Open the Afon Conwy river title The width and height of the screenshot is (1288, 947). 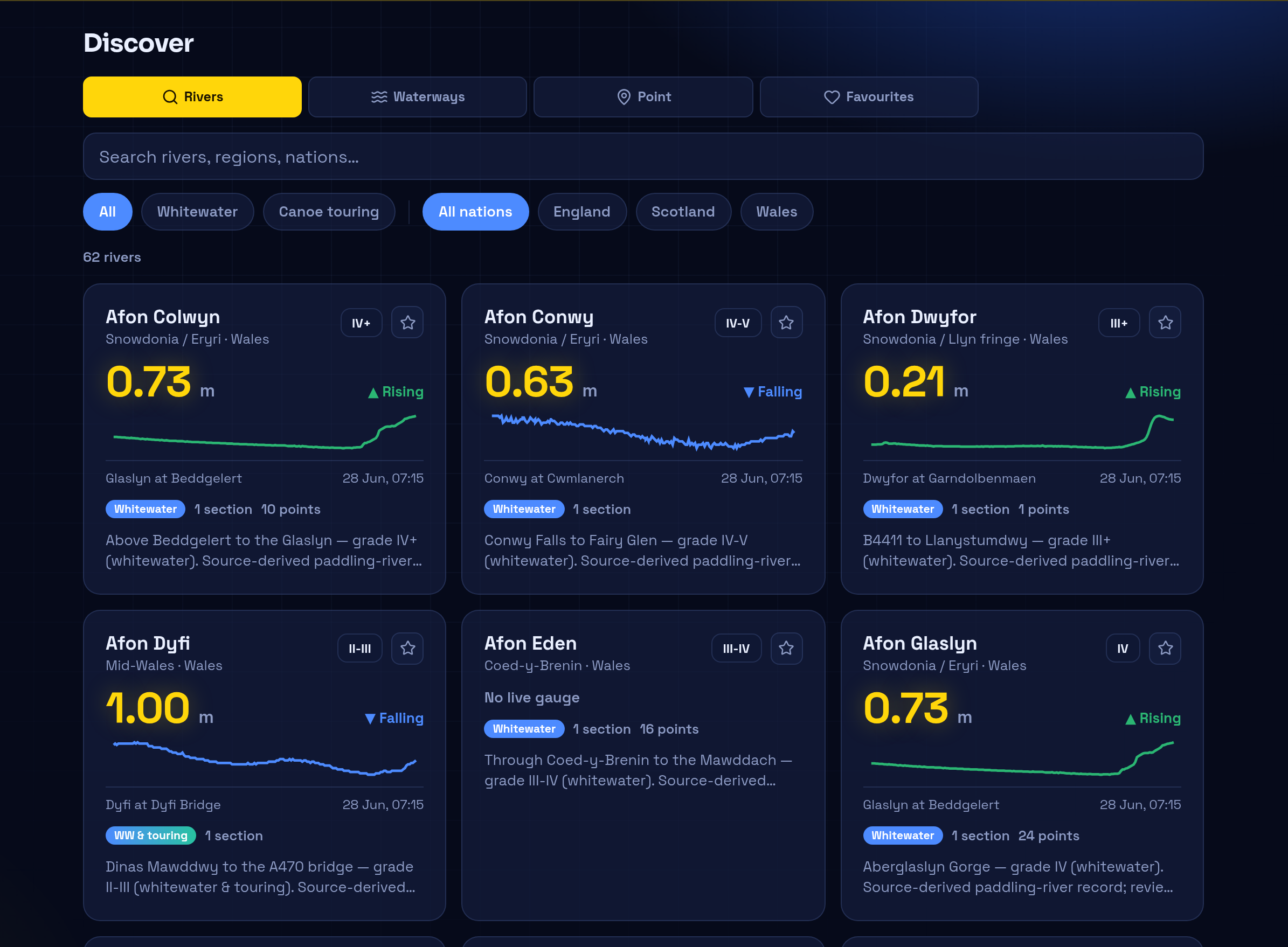(539, 317)
